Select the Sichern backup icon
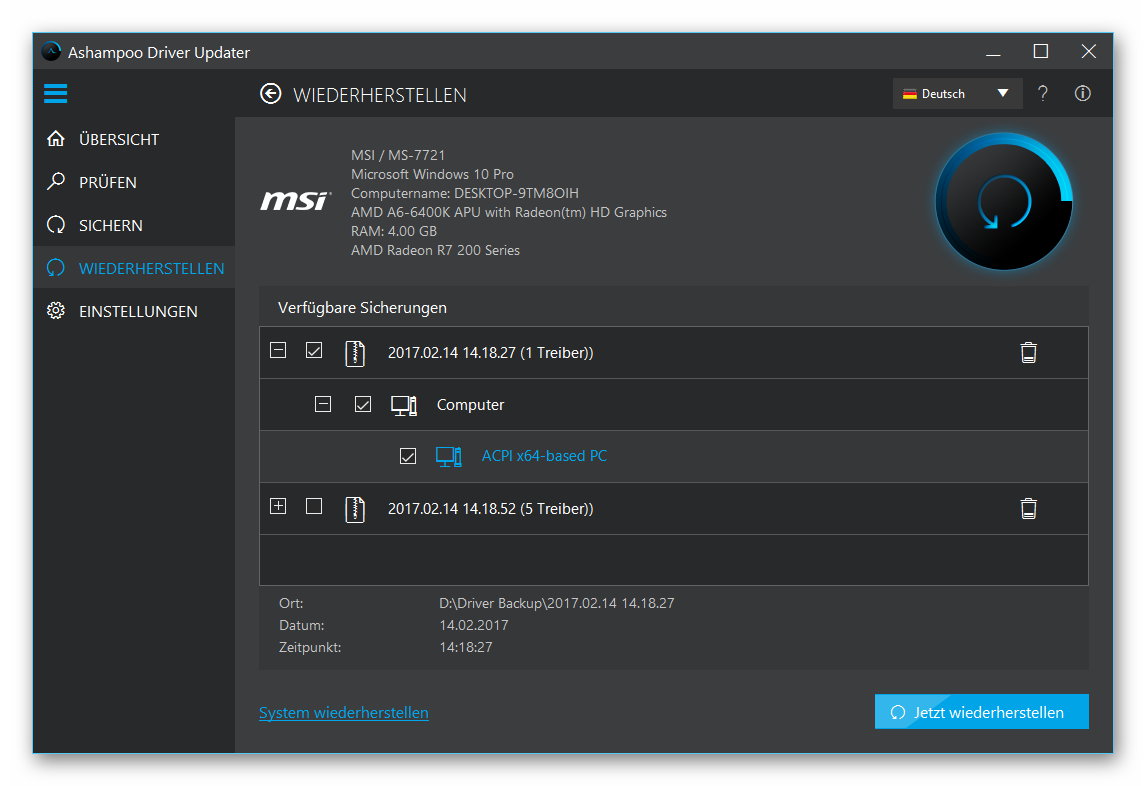1146x786 pixels. (x=56, y=224)
